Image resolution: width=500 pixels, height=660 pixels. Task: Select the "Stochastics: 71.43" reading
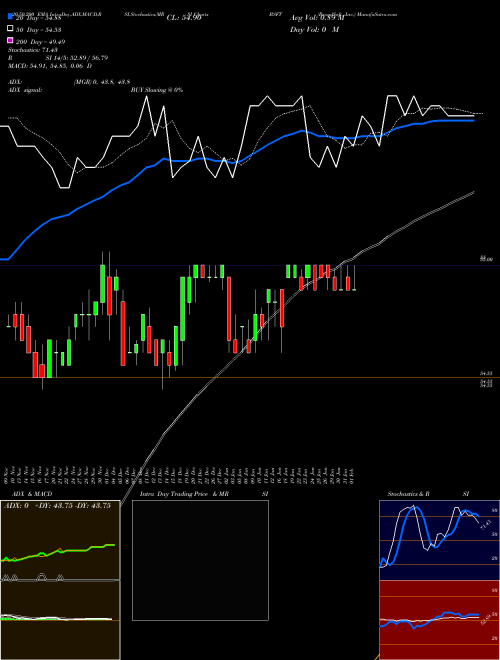32,50
